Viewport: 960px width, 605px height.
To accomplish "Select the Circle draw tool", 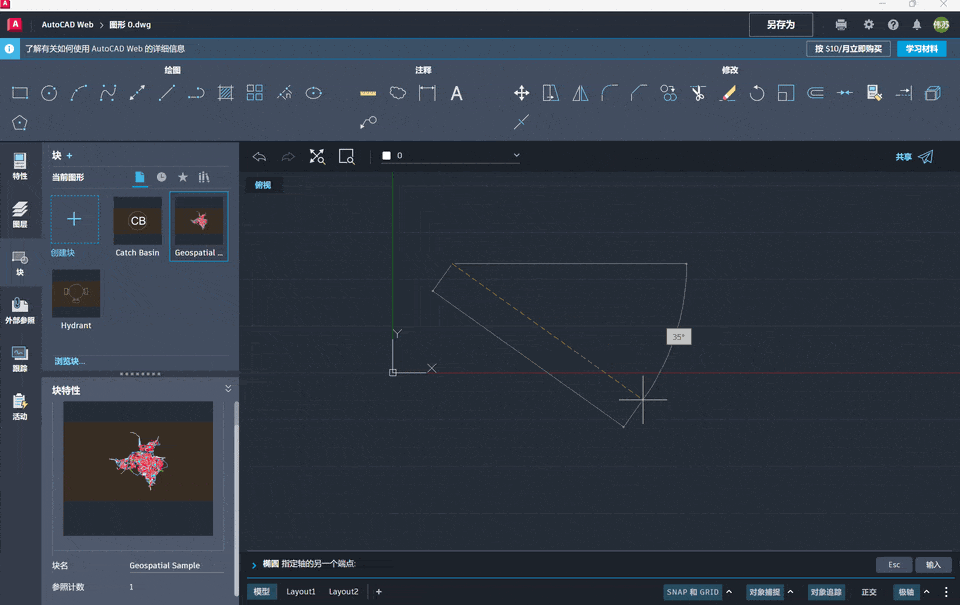I will (49, 93).
